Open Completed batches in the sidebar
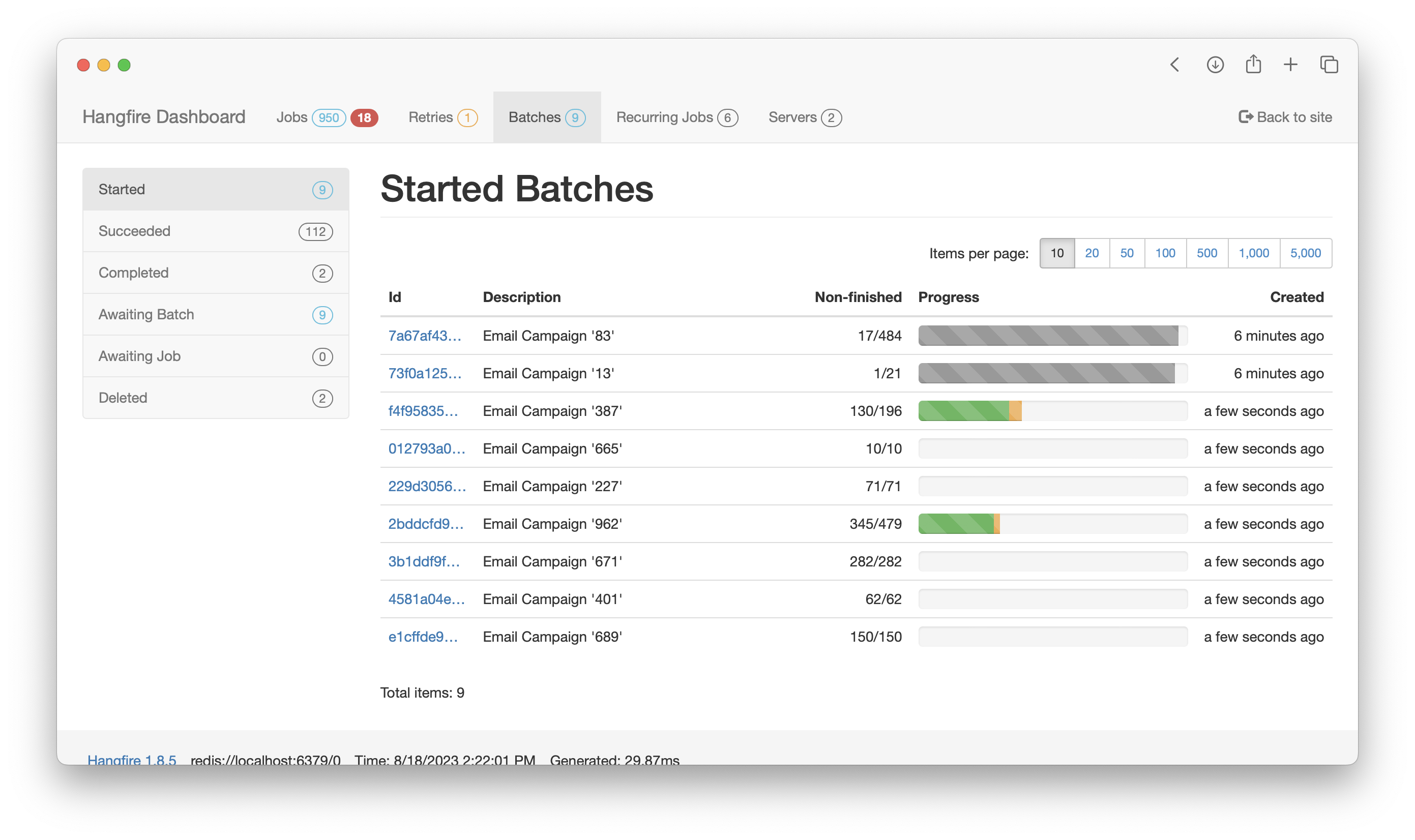This screenshot has width=1415, height=840. [216, 273]
